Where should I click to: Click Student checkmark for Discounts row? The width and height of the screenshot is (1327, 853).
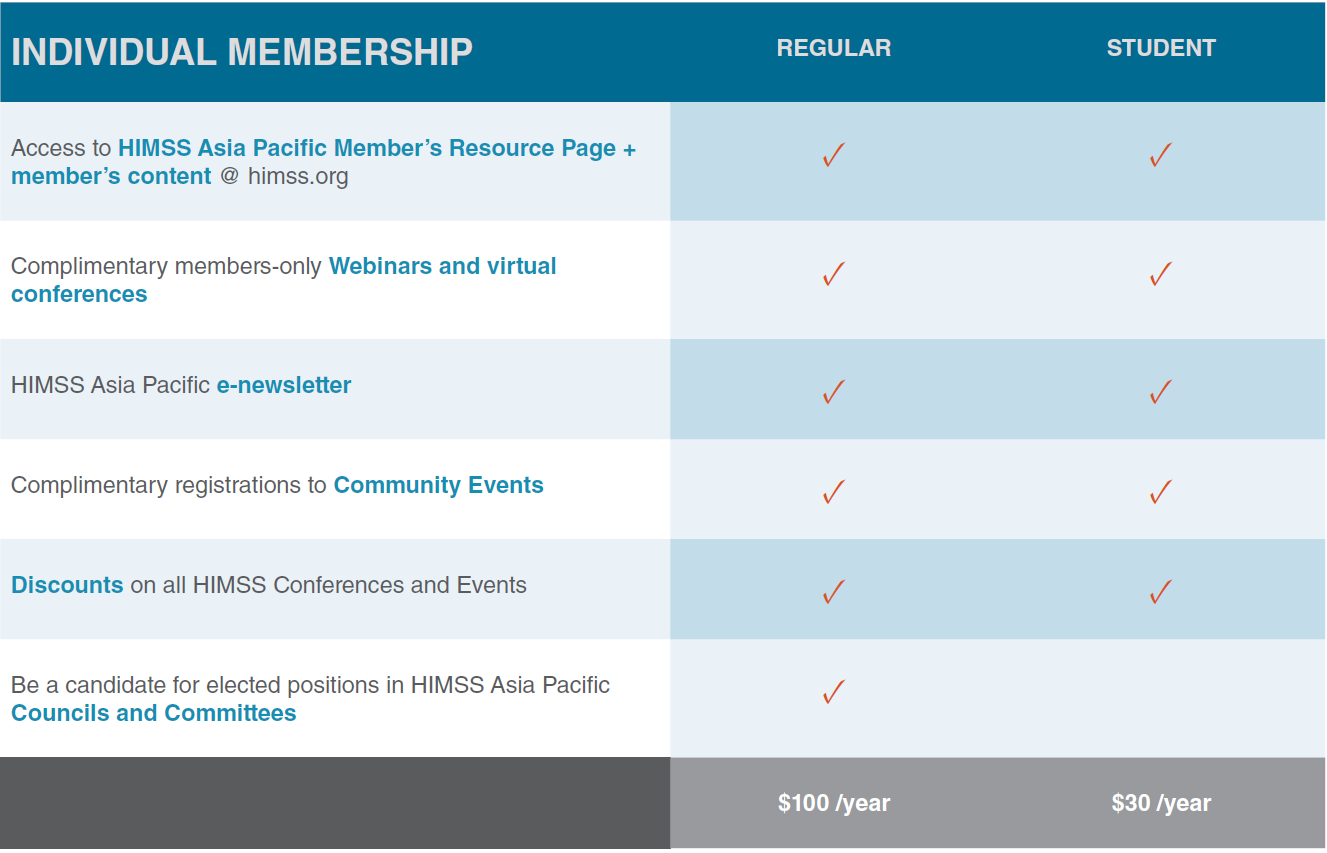[x=1160, y=592]
